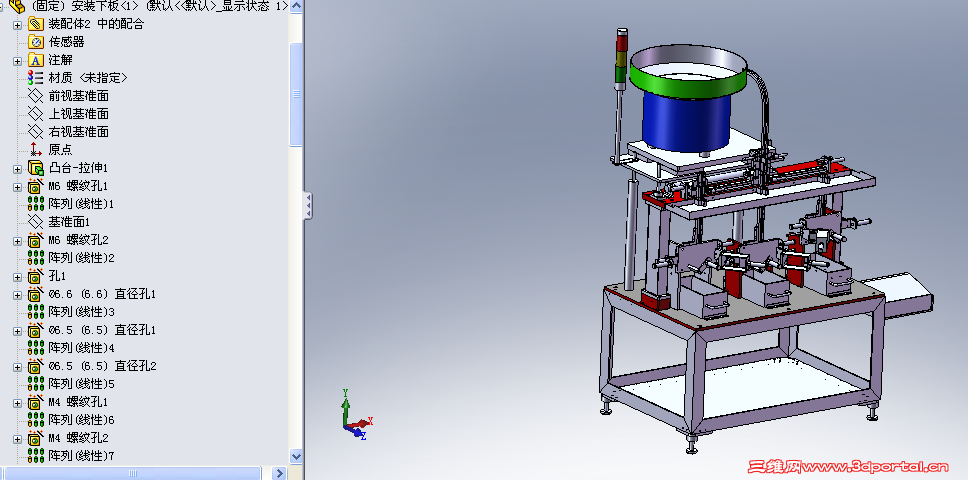Select 前视基准面 plane icon
This screenshot has height=480, width=968.
point(36,96)
